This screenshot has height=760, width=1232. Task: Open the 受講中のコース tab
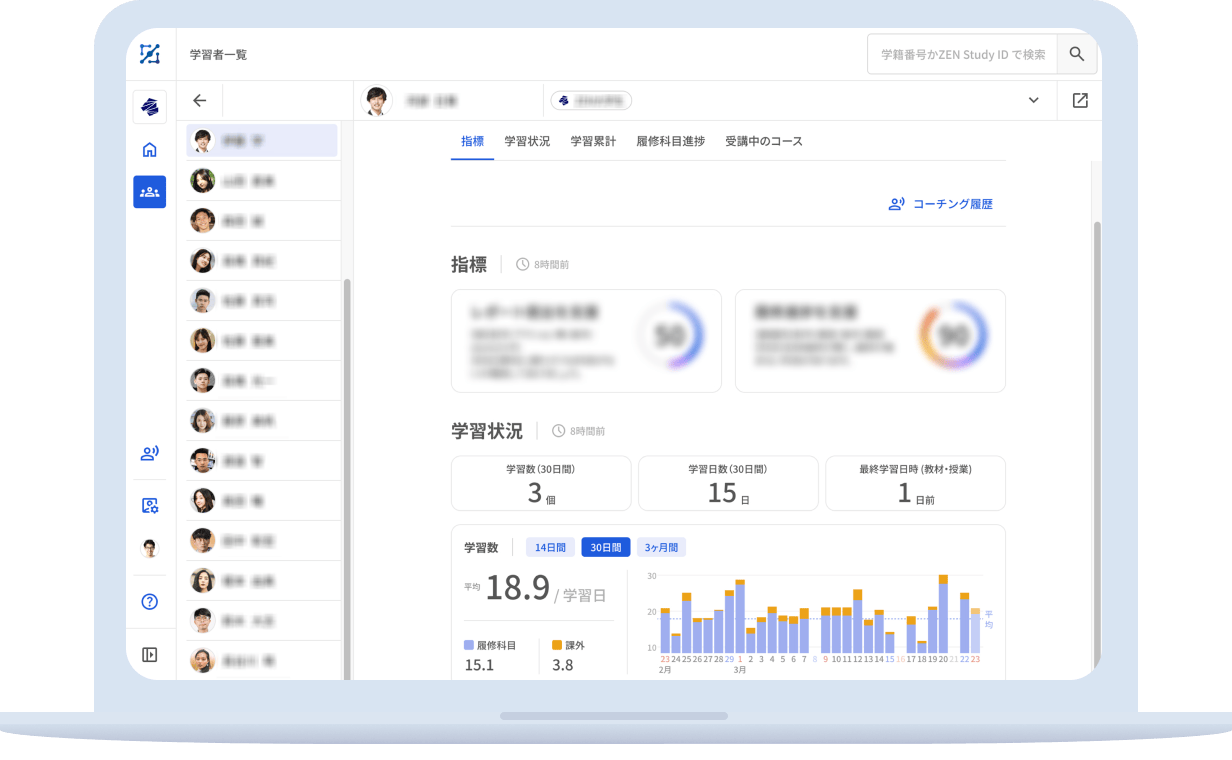tap(764, 142)
